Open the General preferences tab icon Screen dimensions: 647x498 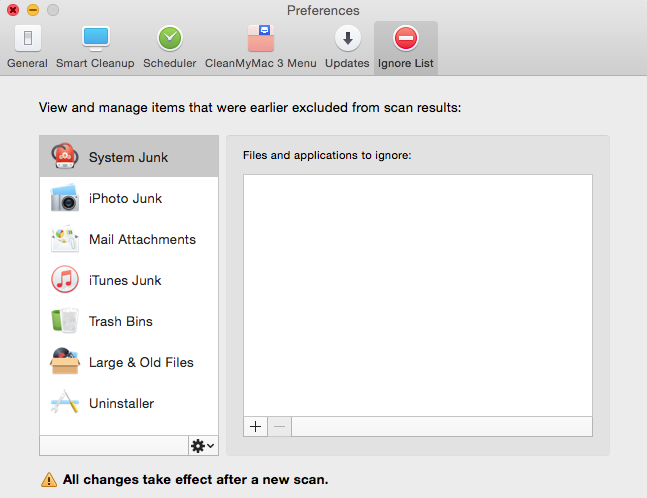(x=28, y=38)
